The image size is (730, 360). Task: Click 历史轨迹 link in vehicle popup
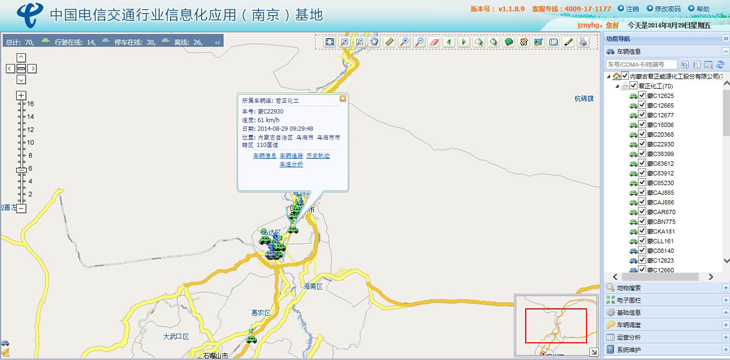(318, 156)
